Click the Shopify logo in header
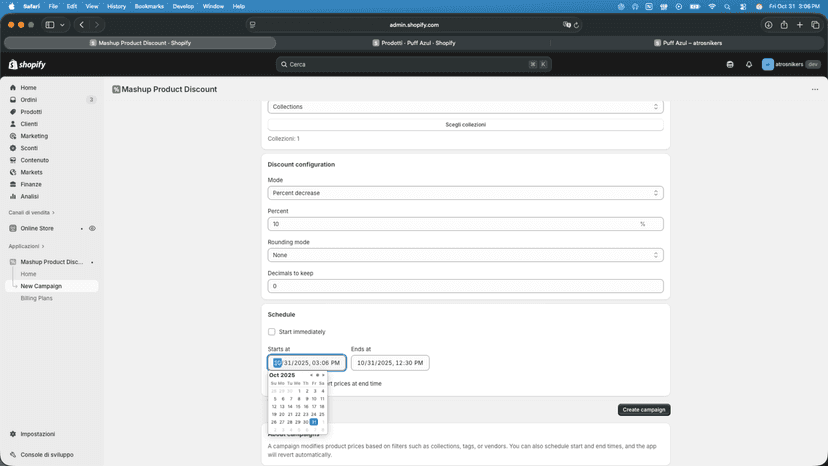828x466 pixels. point(27,64)
